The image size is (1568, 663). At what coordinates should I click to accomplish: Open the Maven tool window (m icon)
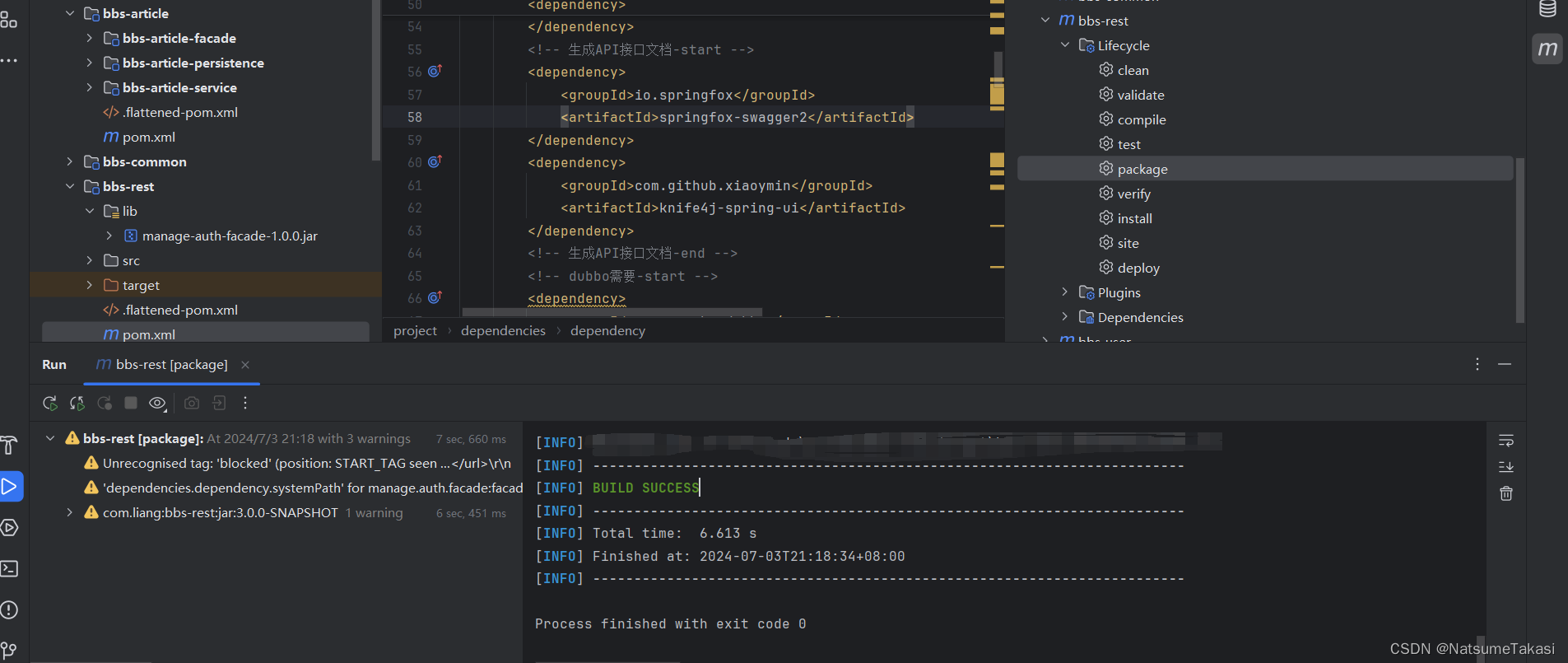1547,49
